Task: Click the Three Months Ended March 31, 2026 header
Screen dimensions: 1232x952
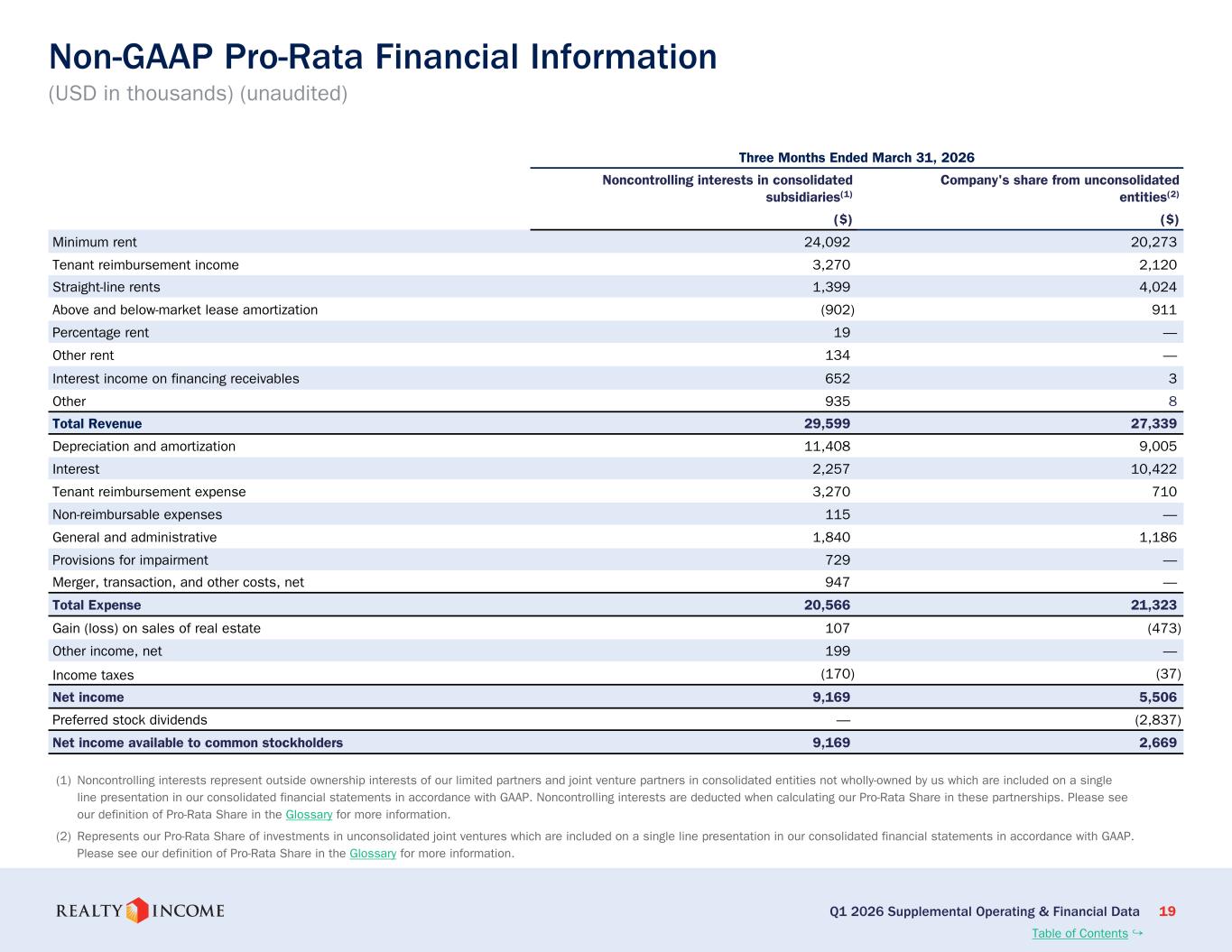Action: (x=857, y=157)
